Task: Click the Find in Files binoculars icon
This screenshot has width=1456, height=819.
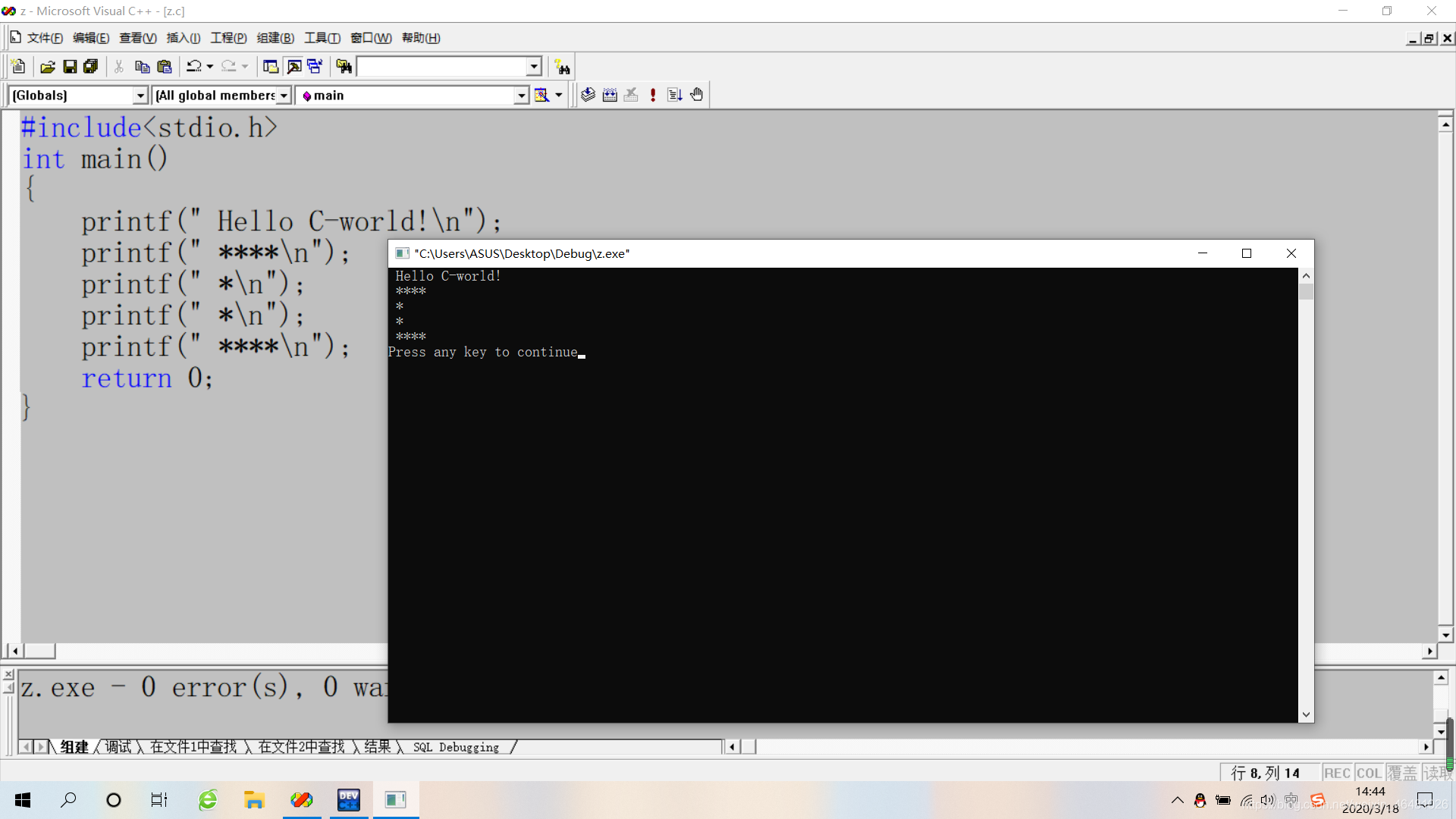Action: (x=344, y=67)
